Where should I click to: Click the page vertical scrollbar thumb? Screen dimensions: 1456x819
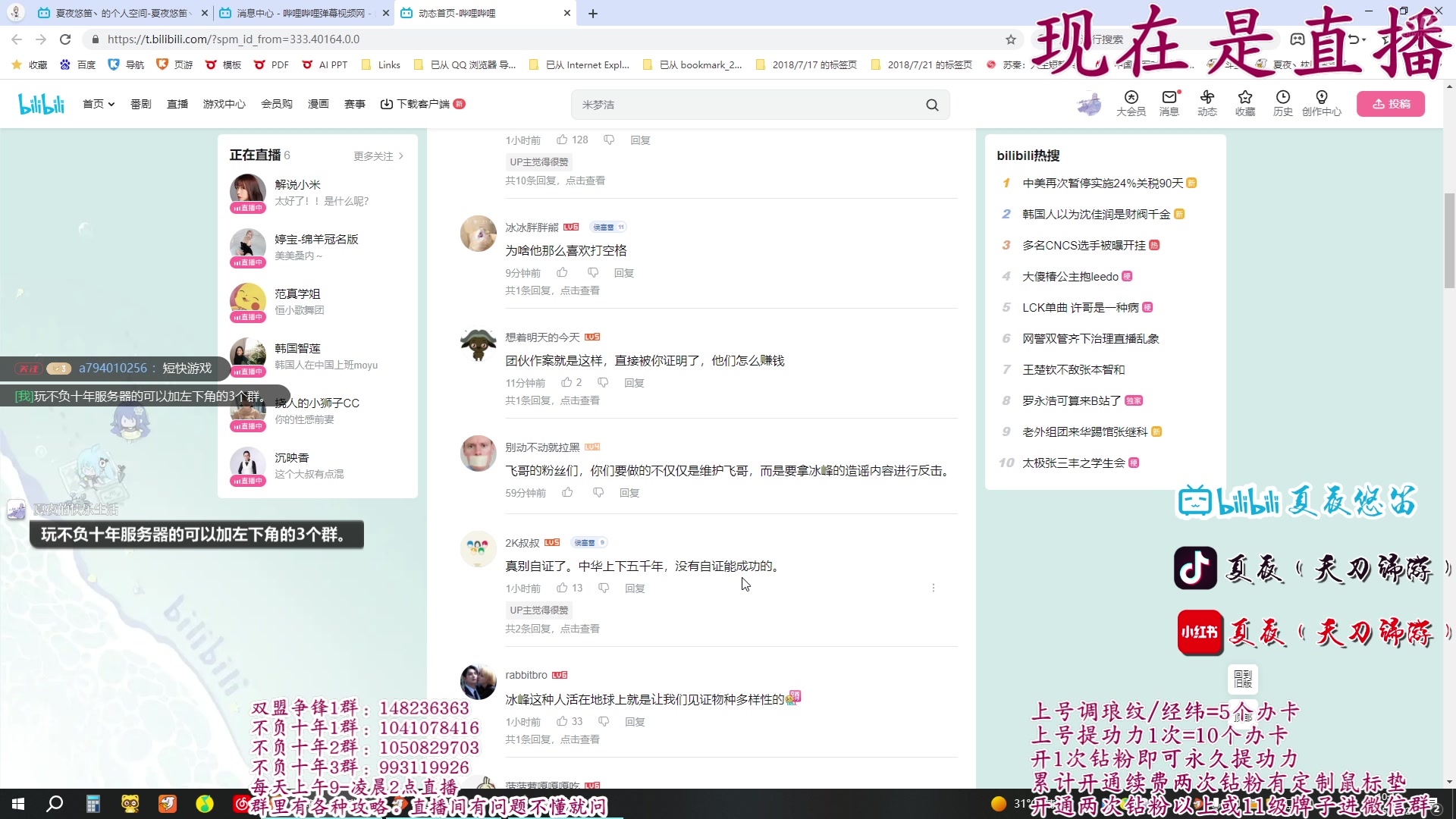1449,240
